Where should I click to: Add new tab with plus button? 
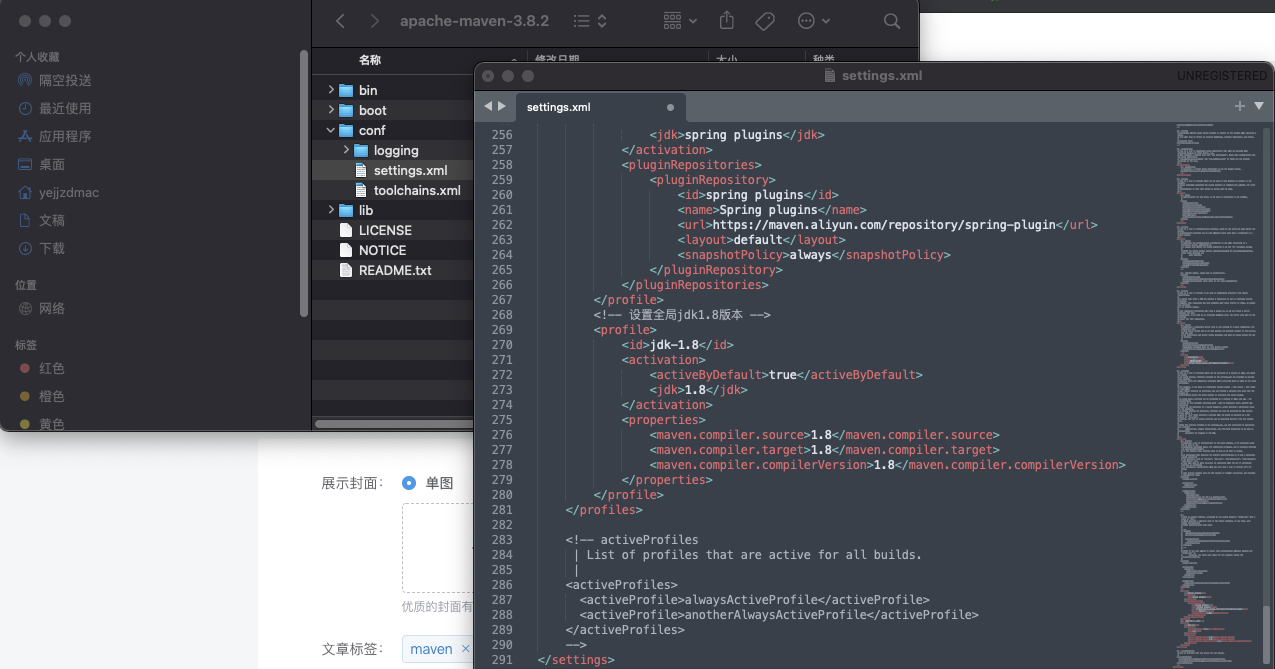[x=1240, y=106]
